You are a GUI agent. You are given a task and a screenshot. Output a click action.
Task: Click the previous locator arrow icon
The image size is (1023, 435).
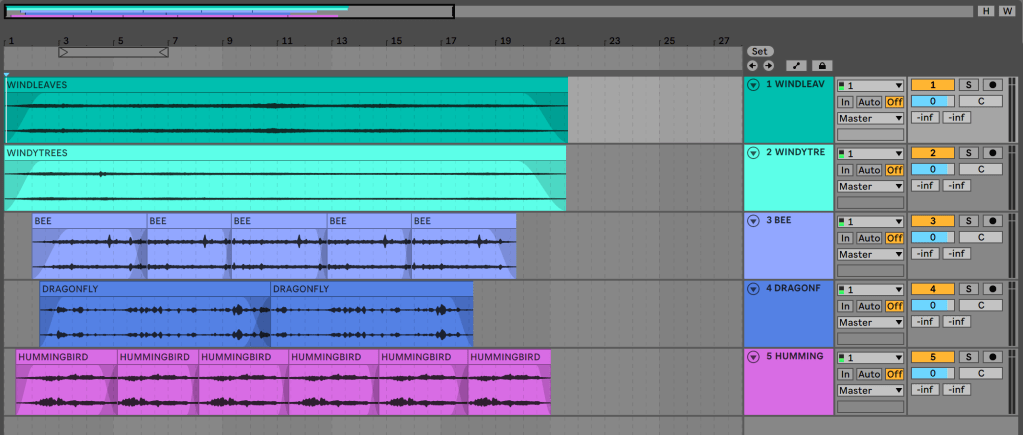(752, 65)
